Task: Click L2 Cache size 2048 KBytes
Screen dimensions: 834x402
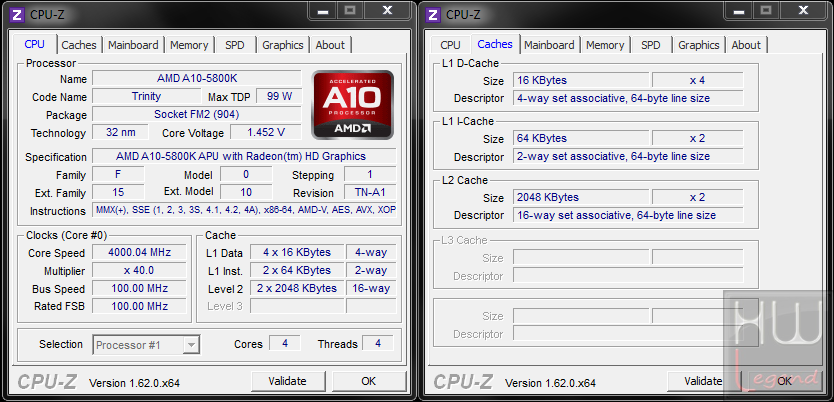Action: pos(581,197)
